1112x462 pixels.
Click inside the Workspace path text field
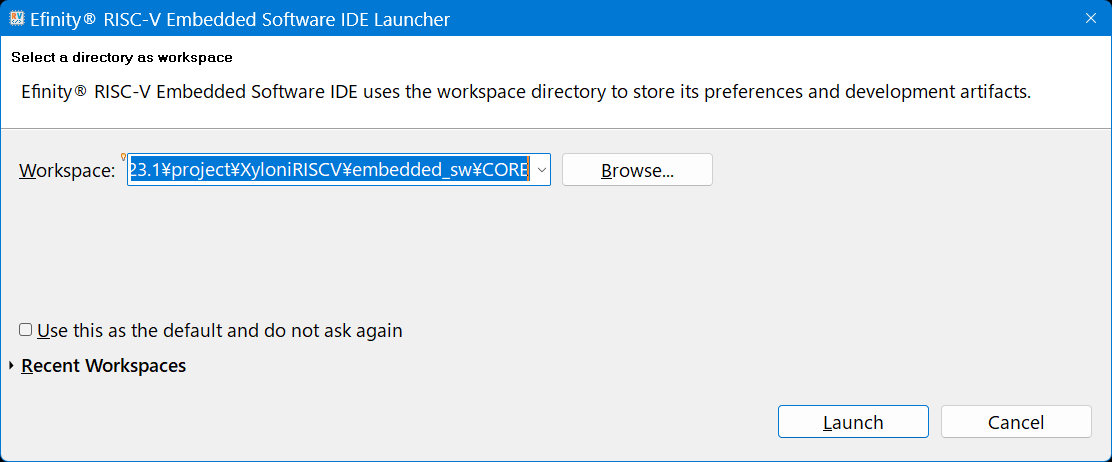pos(328,170)
